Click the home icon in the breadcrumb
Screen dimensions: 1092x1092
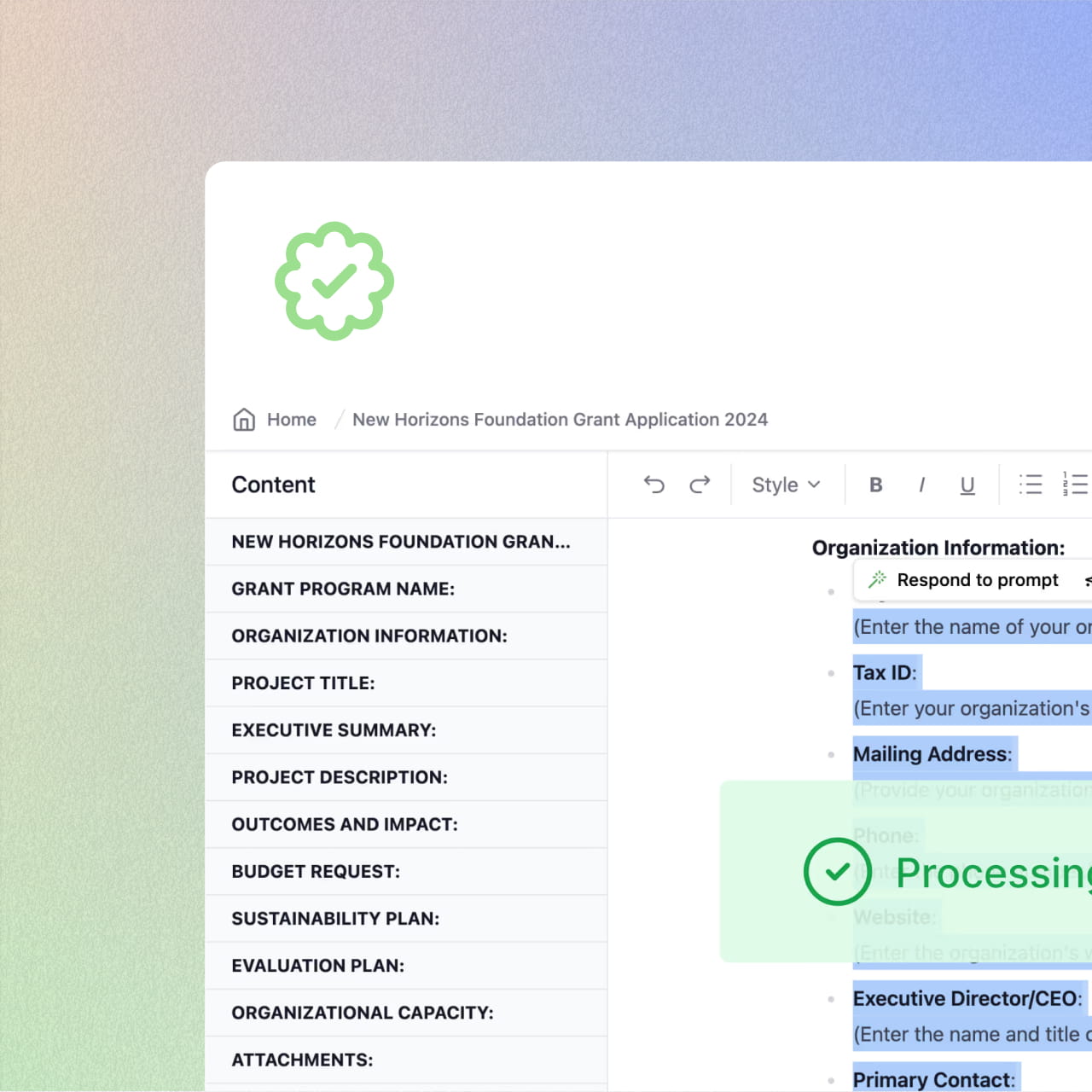(244, 419)
